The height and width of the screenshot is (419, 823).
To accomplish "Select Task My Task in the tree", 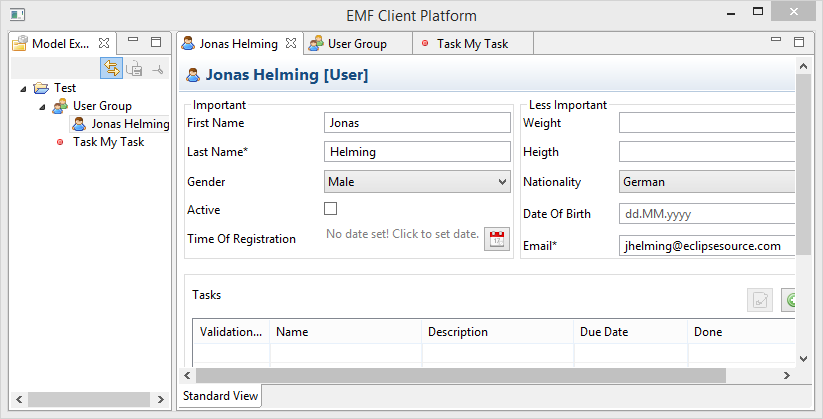I will tap(108, 142).
